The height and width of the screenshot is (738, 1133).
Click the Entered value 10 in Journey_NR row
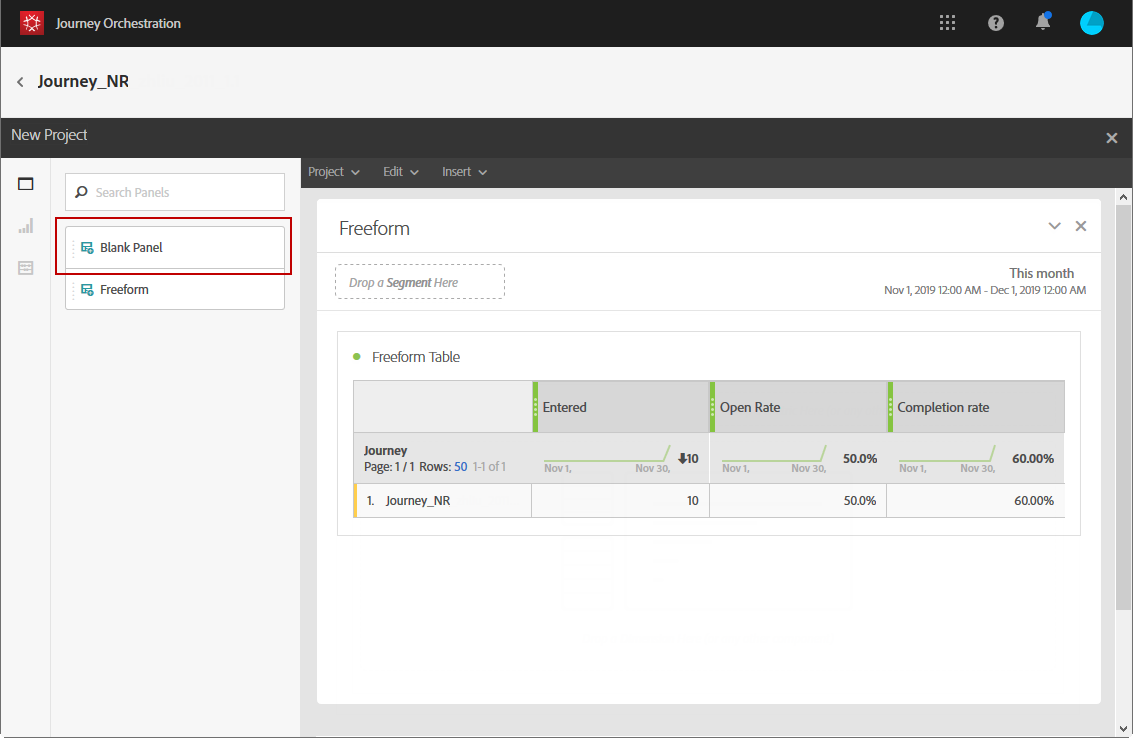(692, 501)
